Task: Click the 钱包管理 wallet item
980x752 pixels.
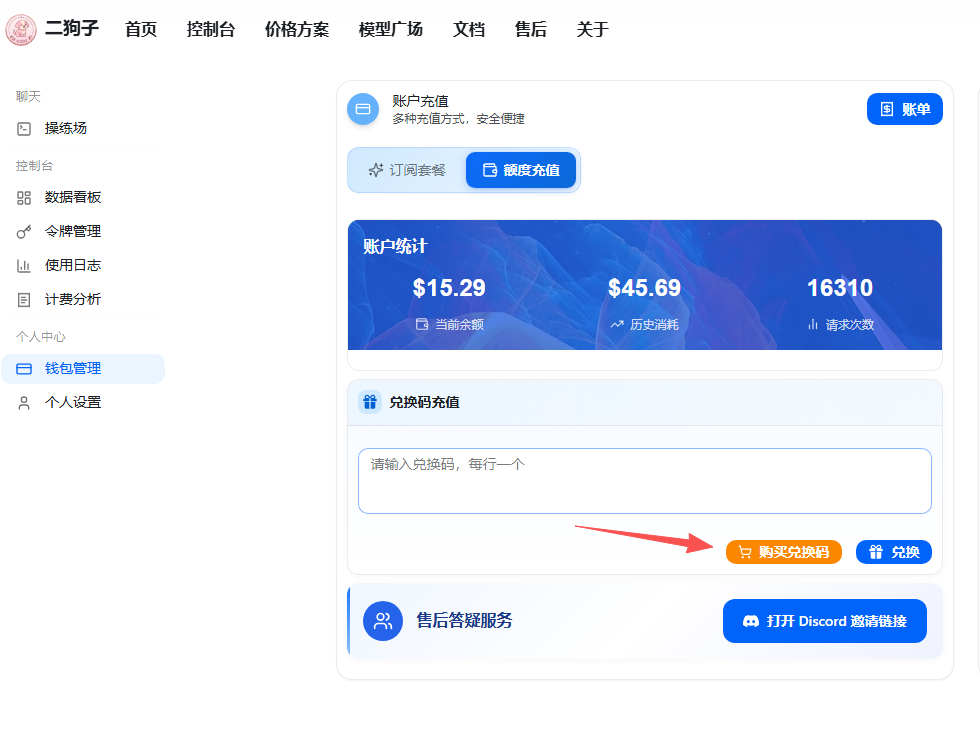Action: tap(83, 369)
